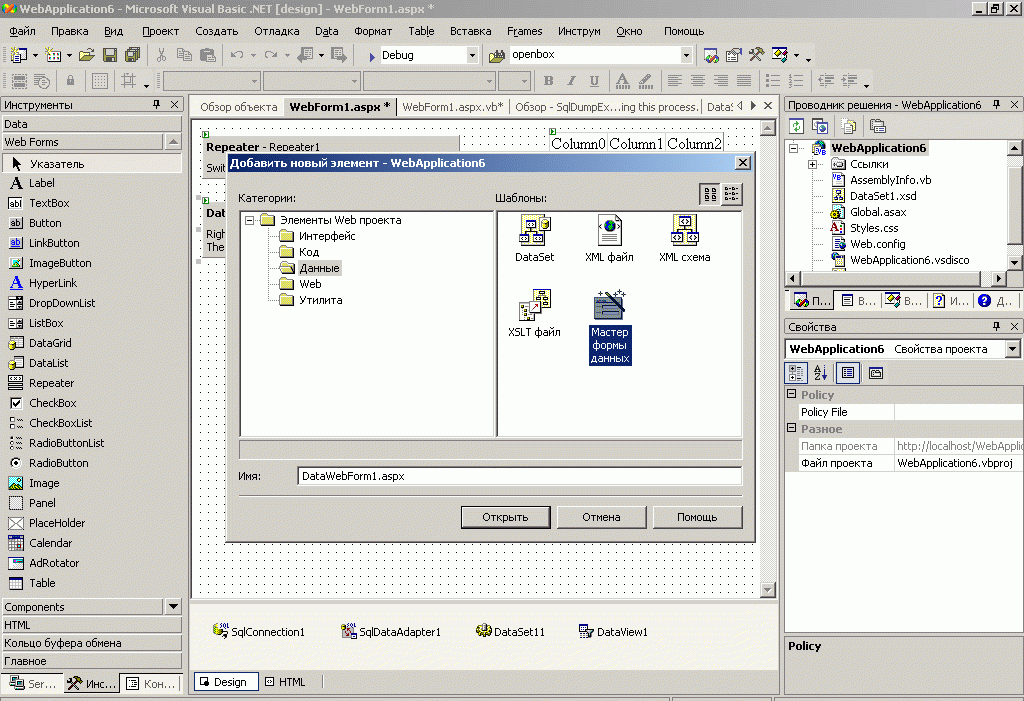The width and height of the screenshot is (1024, 701).
Task: Click the Refresh icon in Solution Explorer
Action: (797, 126)
